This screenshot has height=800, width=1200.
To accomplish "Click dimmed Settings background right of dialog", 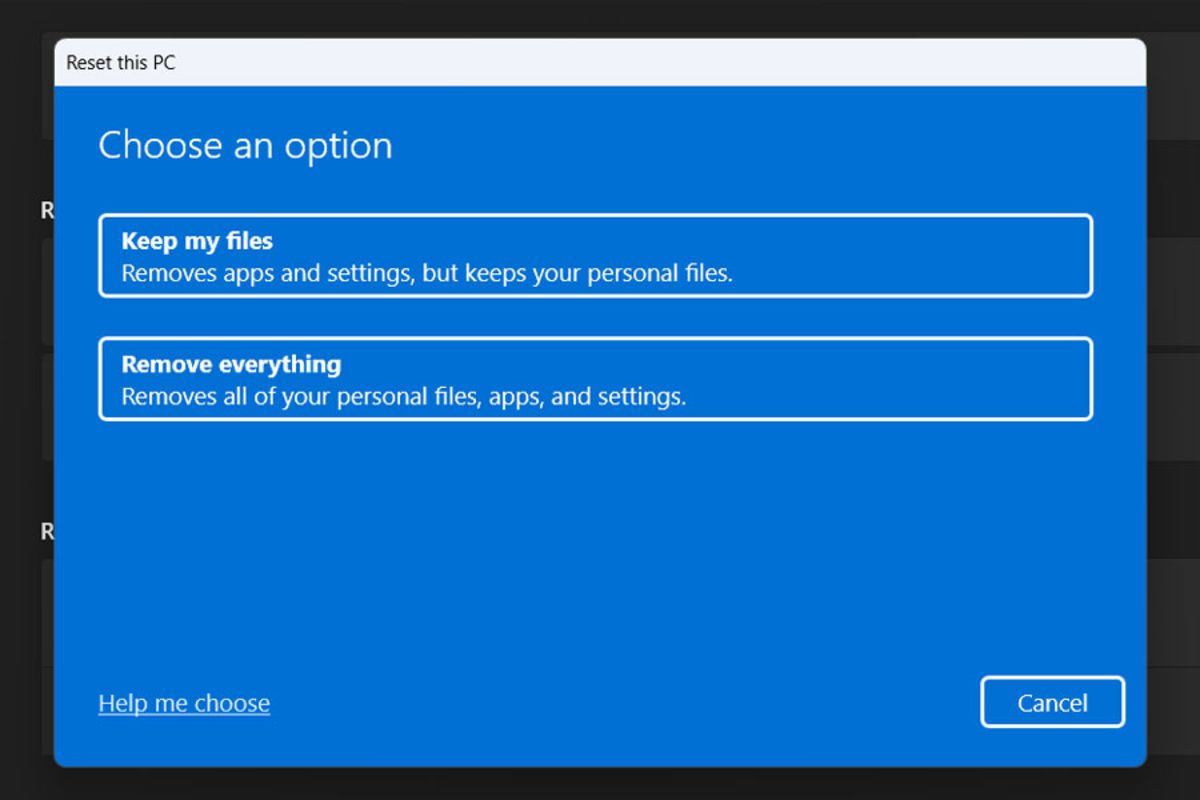I will [x=1172, y=400].
